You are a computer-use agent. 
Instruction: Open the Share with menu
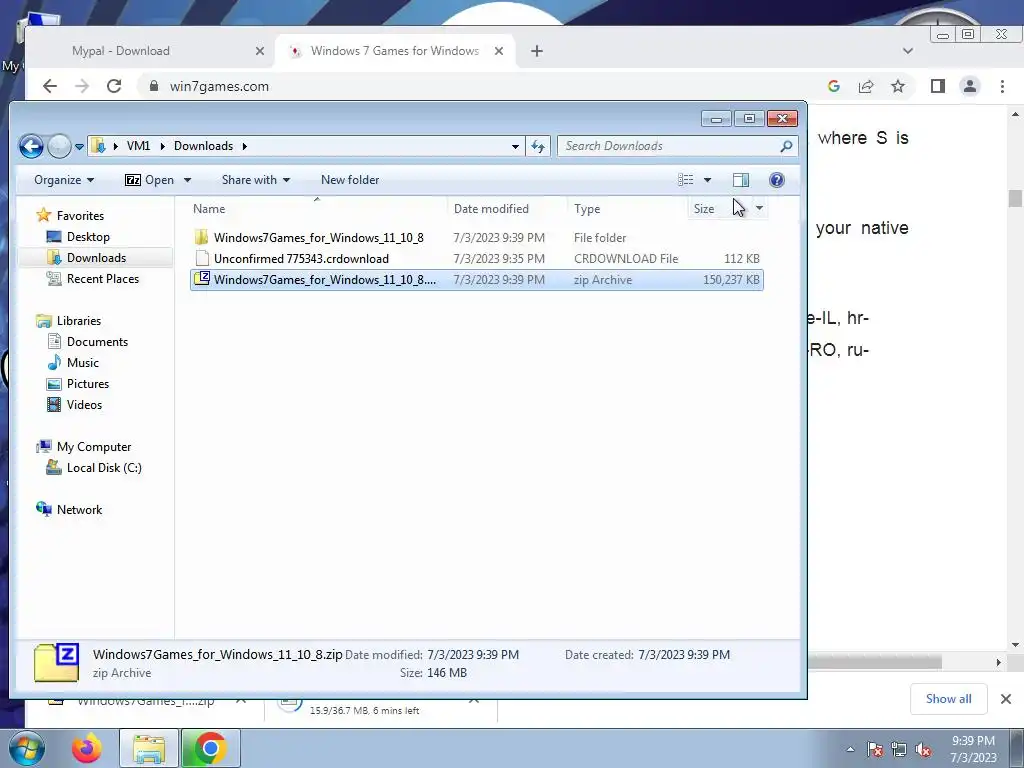pyautogui.click(x=255, y=180)
